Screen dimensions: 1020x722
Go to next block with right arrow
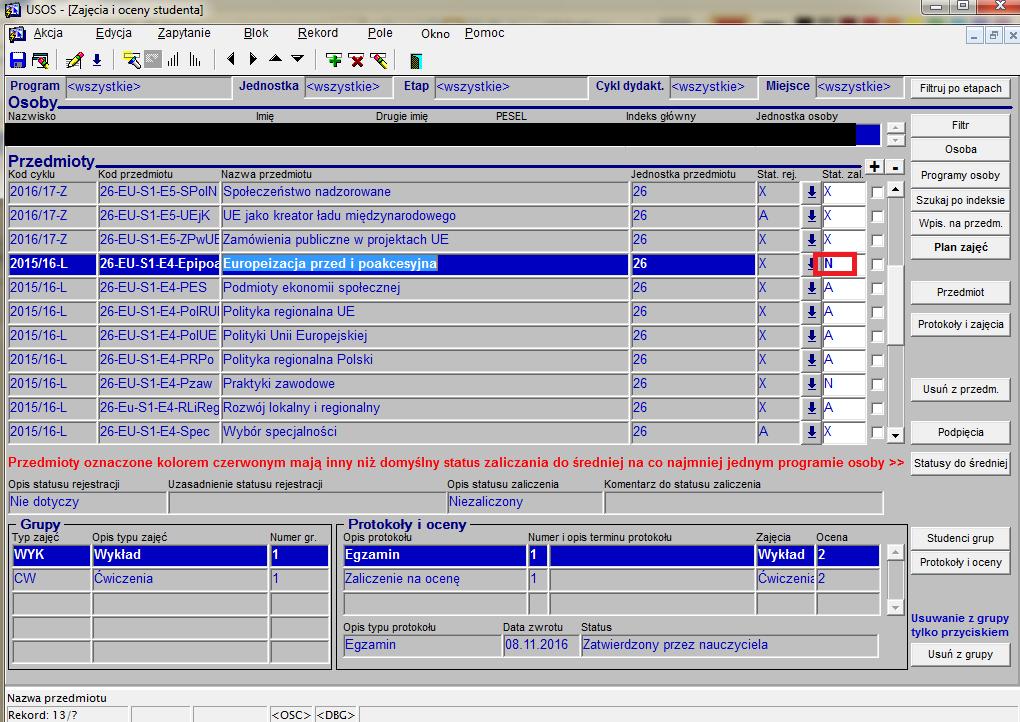pyautogui.click(x=252, y=59)
